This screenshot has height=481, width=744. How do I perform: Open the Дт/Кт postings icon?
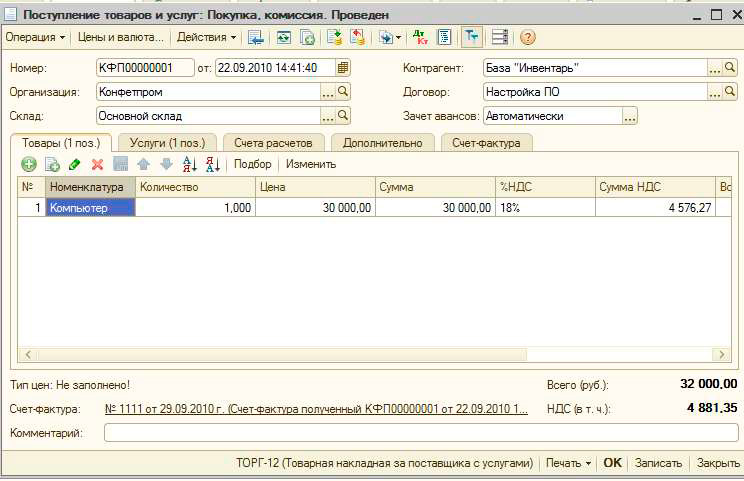[420, 37]
